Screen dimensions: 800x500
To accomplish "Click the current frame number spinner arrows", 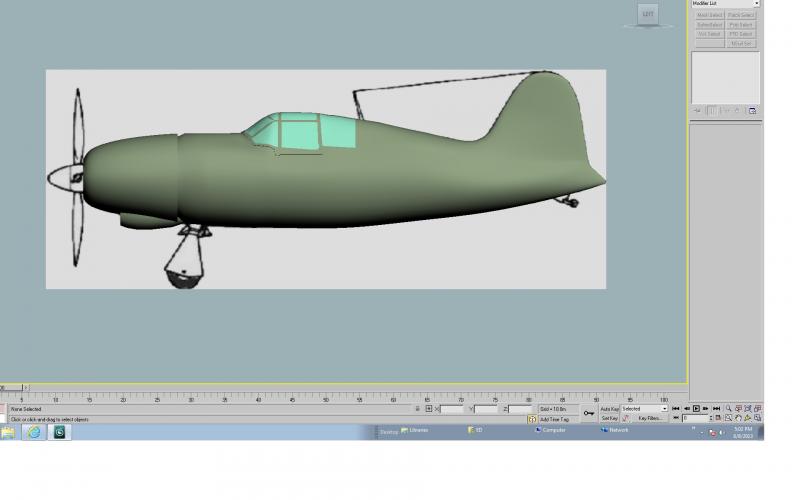I will [x=711, y=418].
